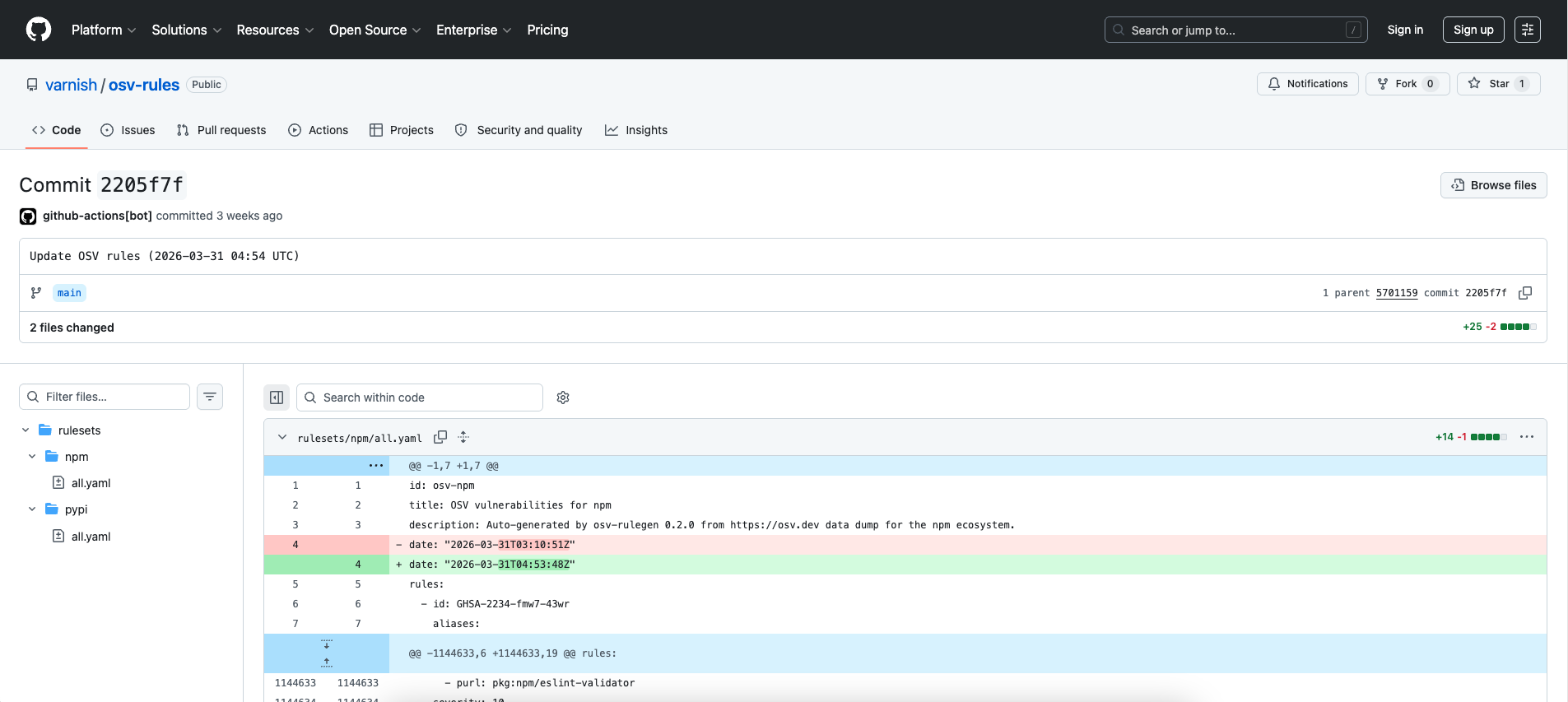Select all.yaml under the npm folder
This screenshot has height=702, width=1568.
(x=91, y=483)
